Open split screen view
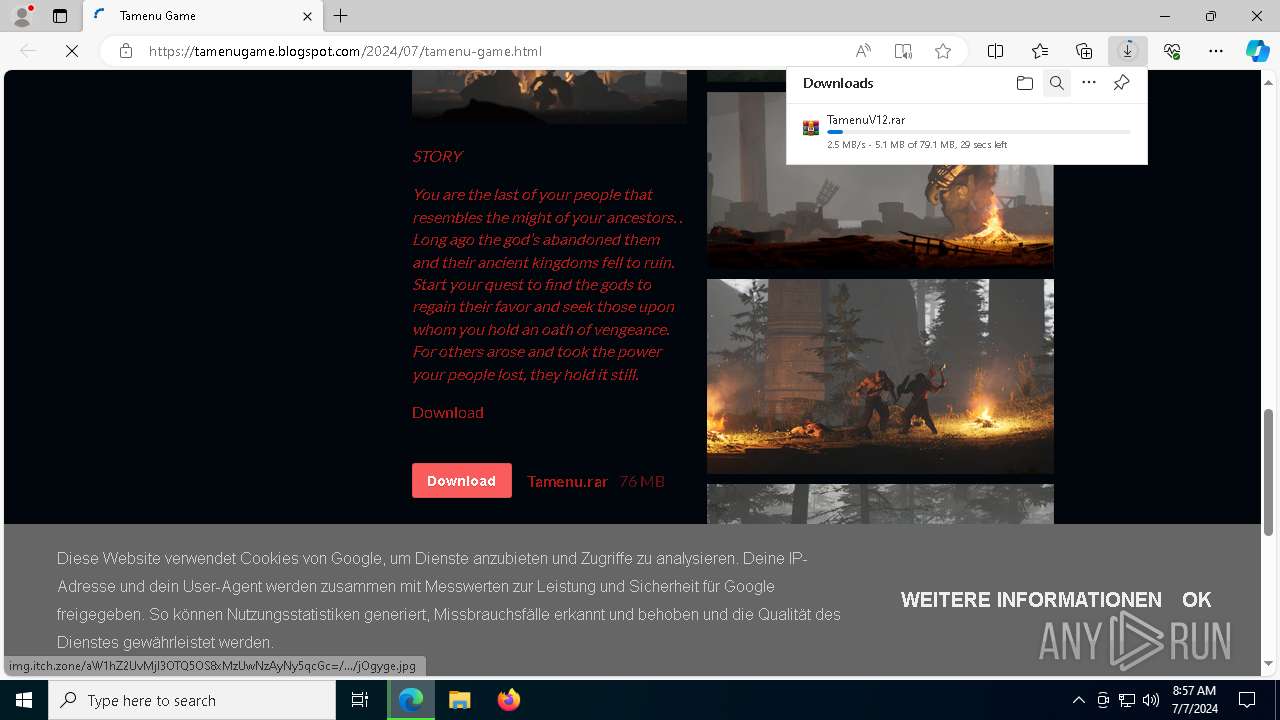 (996, 51)
